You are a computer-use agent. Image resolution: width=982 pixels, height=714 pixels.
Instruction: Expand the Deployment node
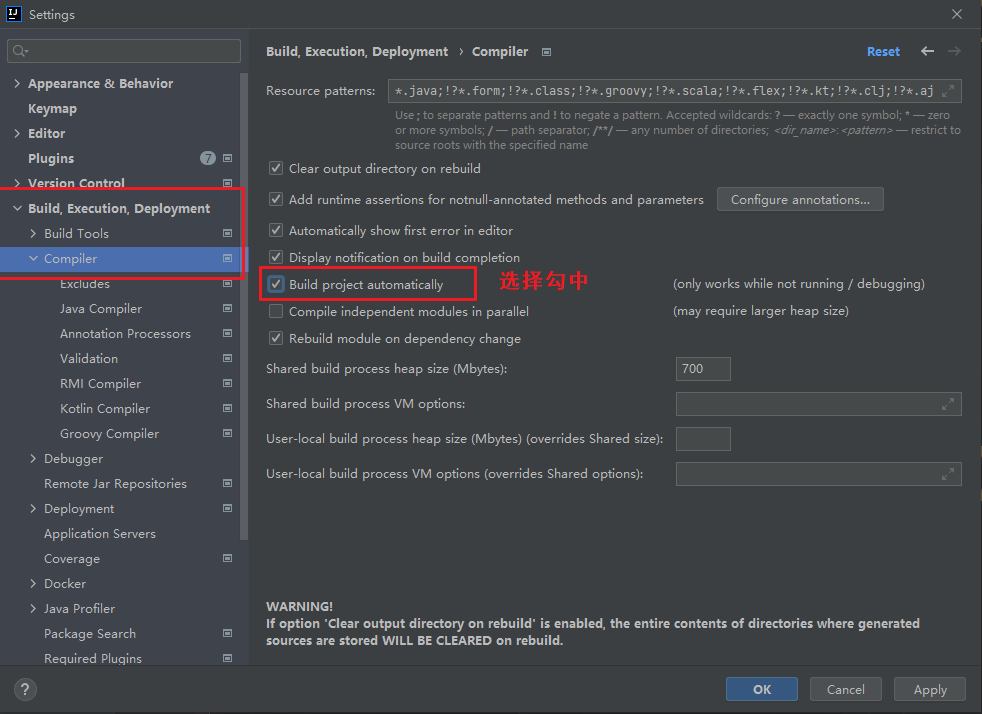click(33, 509)
